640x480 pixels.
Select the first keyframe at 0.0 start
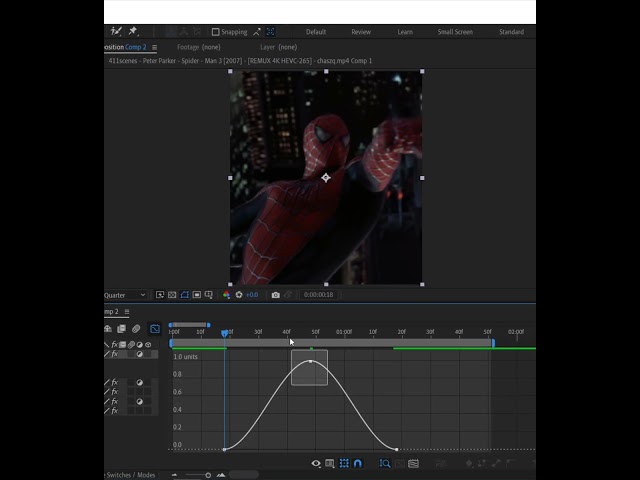click(224, 449)
